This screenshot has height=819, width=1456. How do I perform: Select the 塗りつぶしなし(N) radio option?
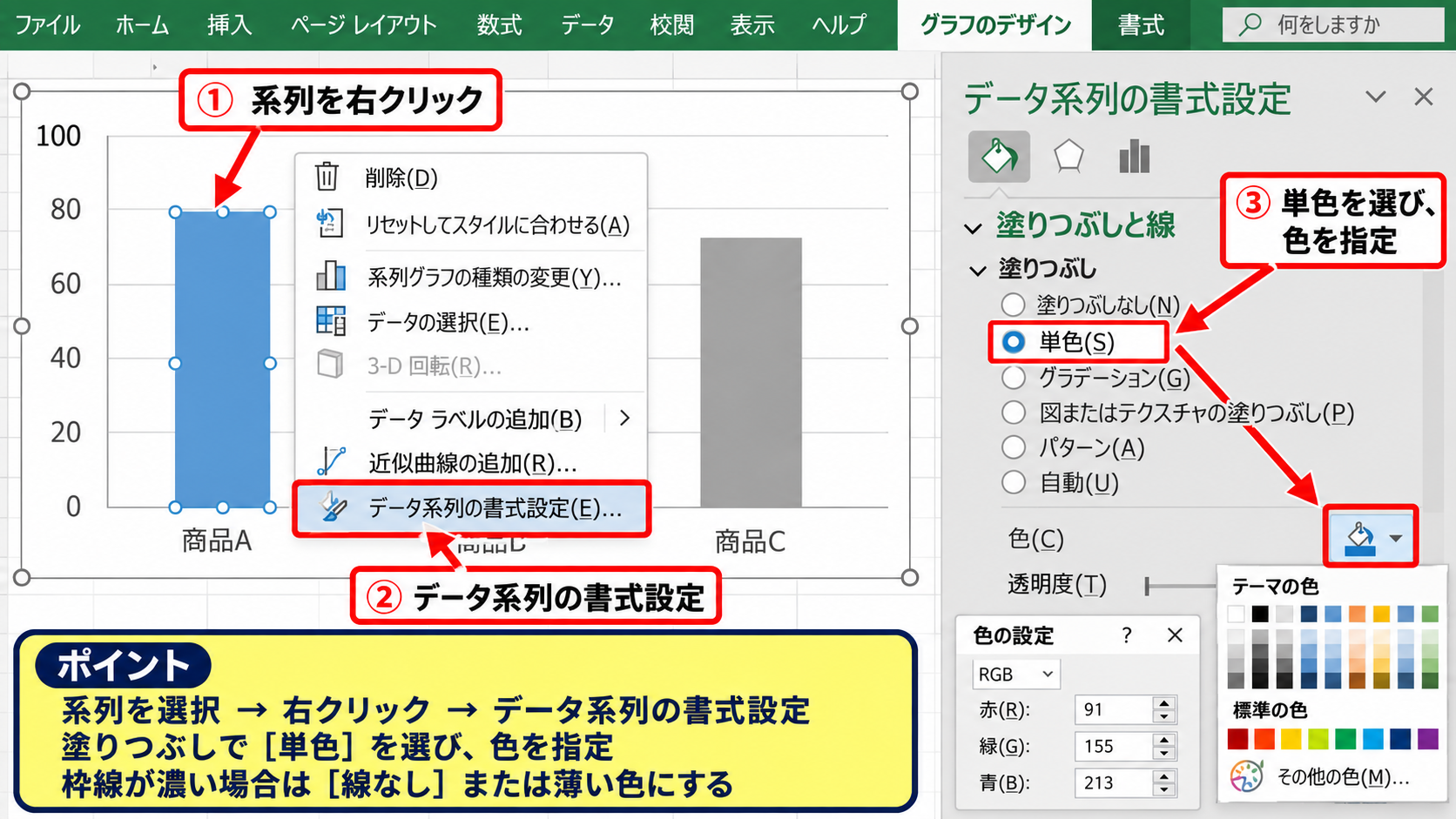[1013, 305]
